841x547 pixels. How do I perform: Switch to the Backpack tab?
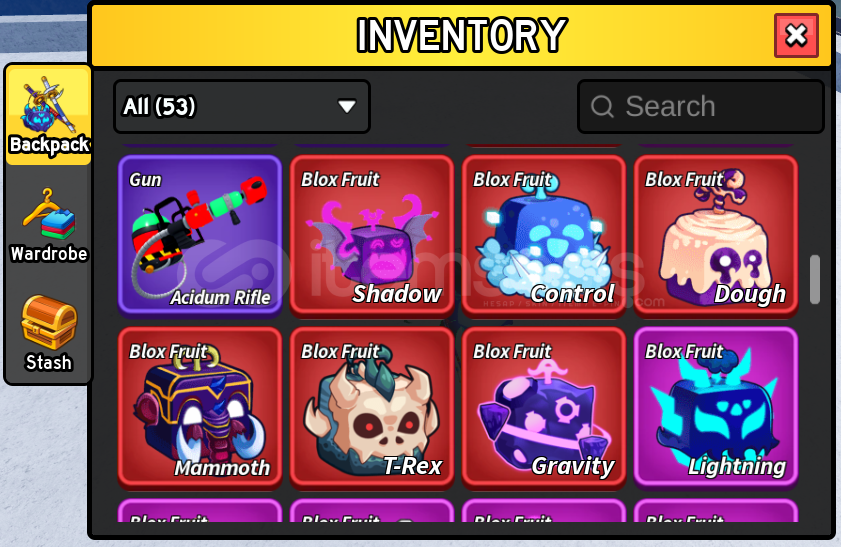tap(49, 115)
